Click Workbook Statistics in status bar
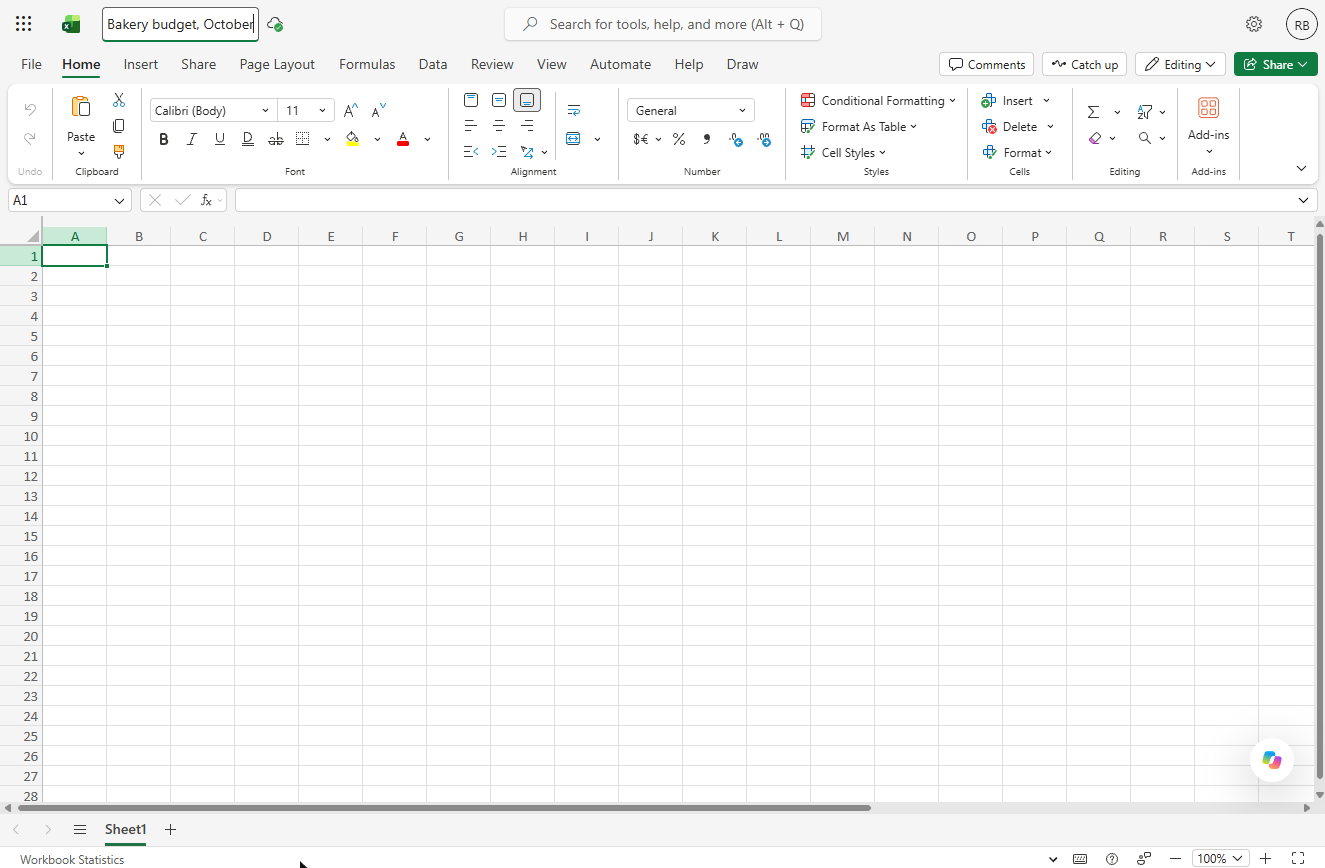The height and width of the screenshot is (868, 1325). pyautogui.click(x=72, y=859)
